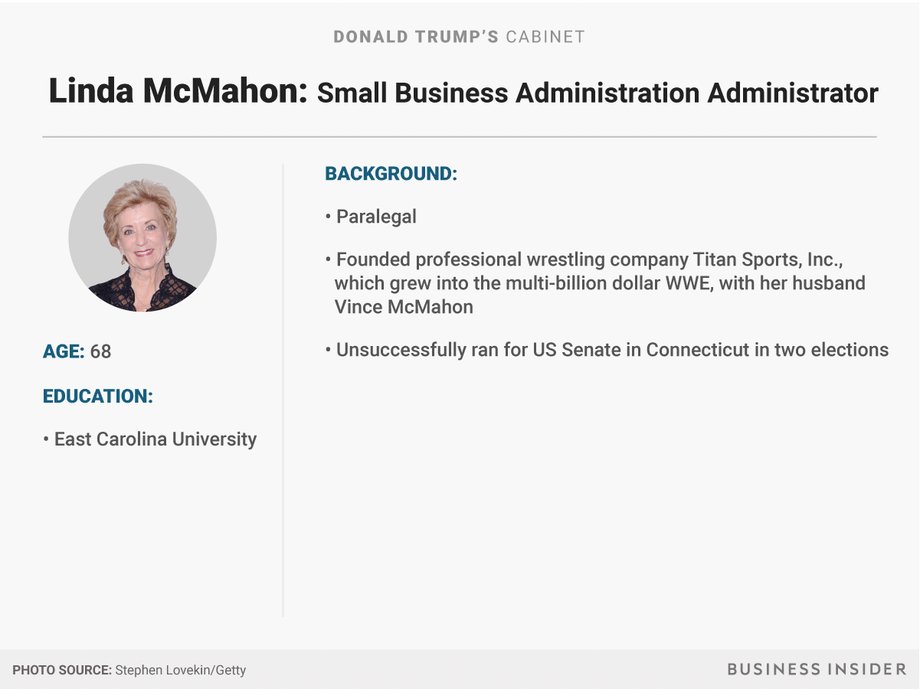
Task: Click the PHOTO SOURCE: label
Action: [x=62, y=670]
